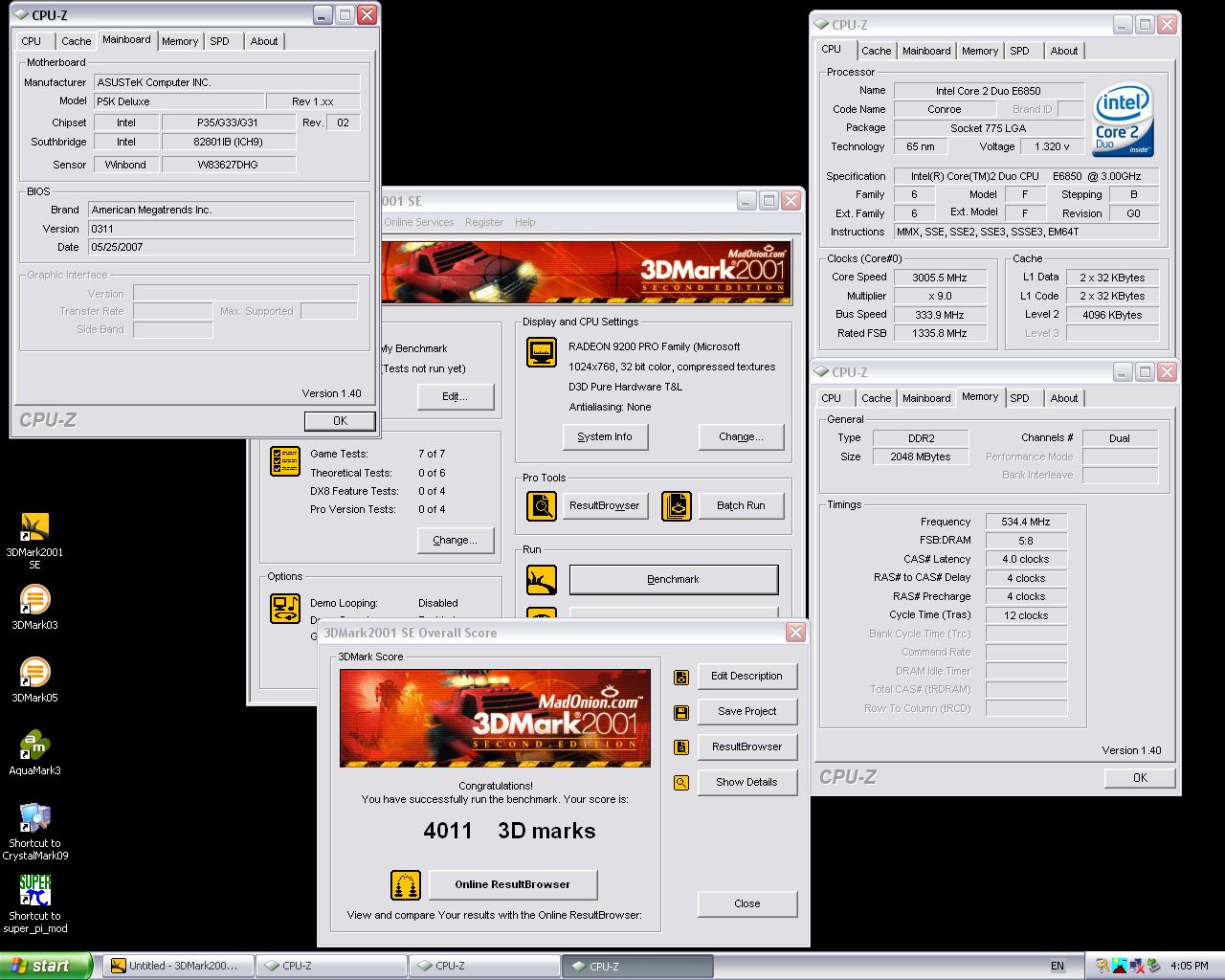Click Change button under selected tests
This screenshot has width=1225, height=980.
click(x=456, y=540)
